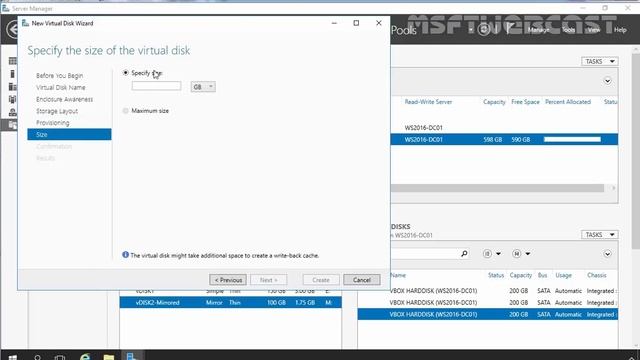Screen dimensions: 640x360
Task: Open Tools menu in Server Manager
Action: (568, 30)
